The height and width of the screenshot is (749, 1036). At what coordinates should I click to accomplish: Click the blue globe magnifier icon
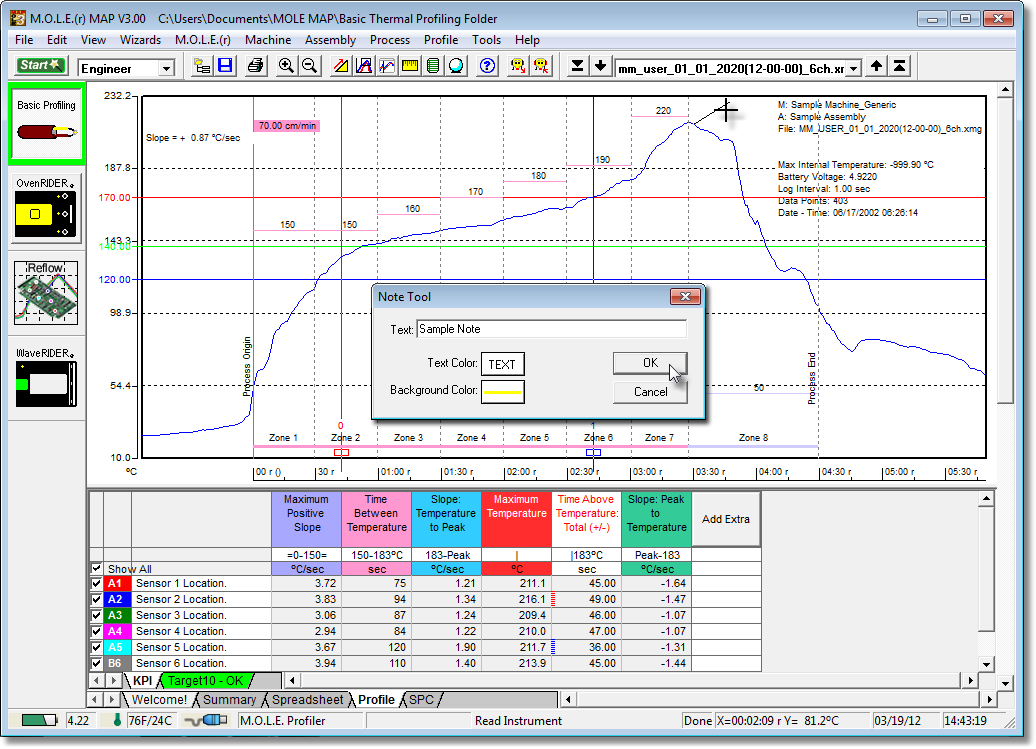point(457,66)
